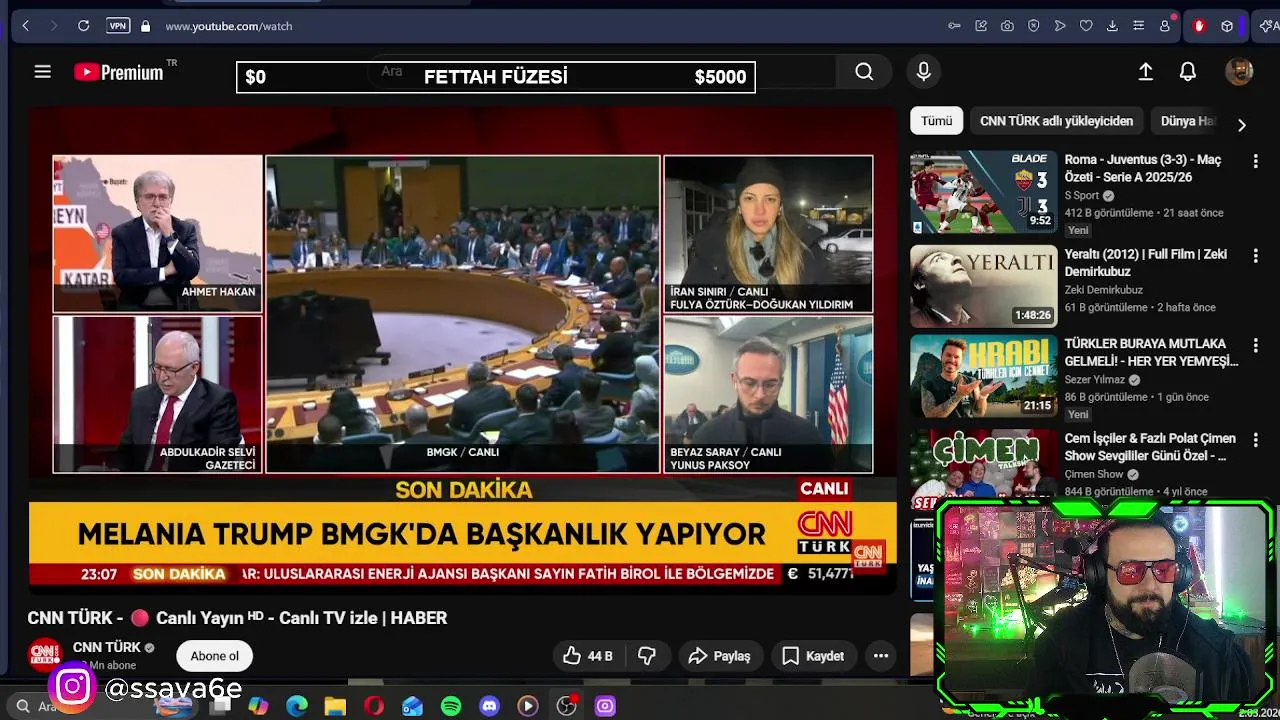The height and width of the screenshot is (720, 1280).
Task: Toggle the browser VPN badge
Action: click(118, 26)
